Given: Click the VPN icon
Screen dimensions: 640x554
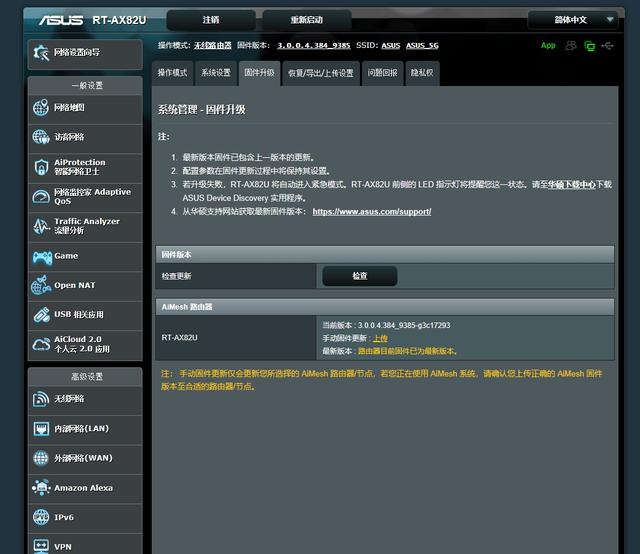Looking at the screenshot, I should 41,546.
